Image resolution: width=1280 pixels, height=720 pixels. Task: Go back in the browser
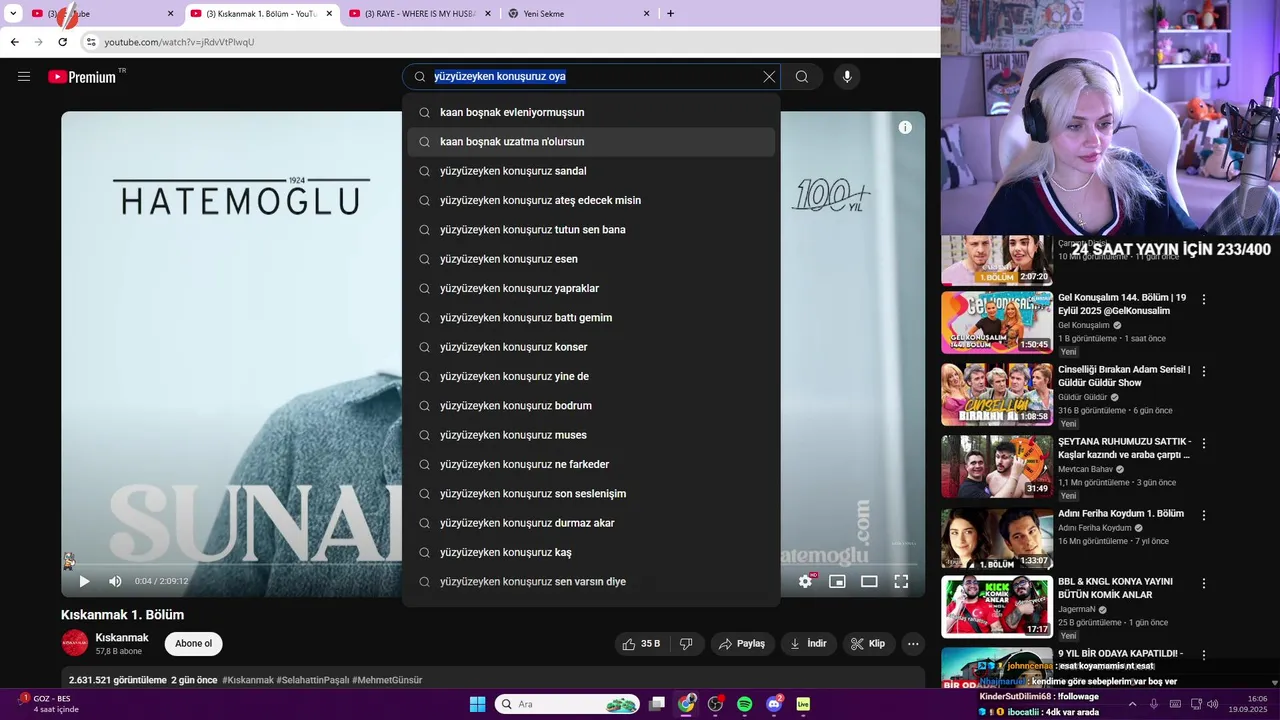(x=14, y=42)
